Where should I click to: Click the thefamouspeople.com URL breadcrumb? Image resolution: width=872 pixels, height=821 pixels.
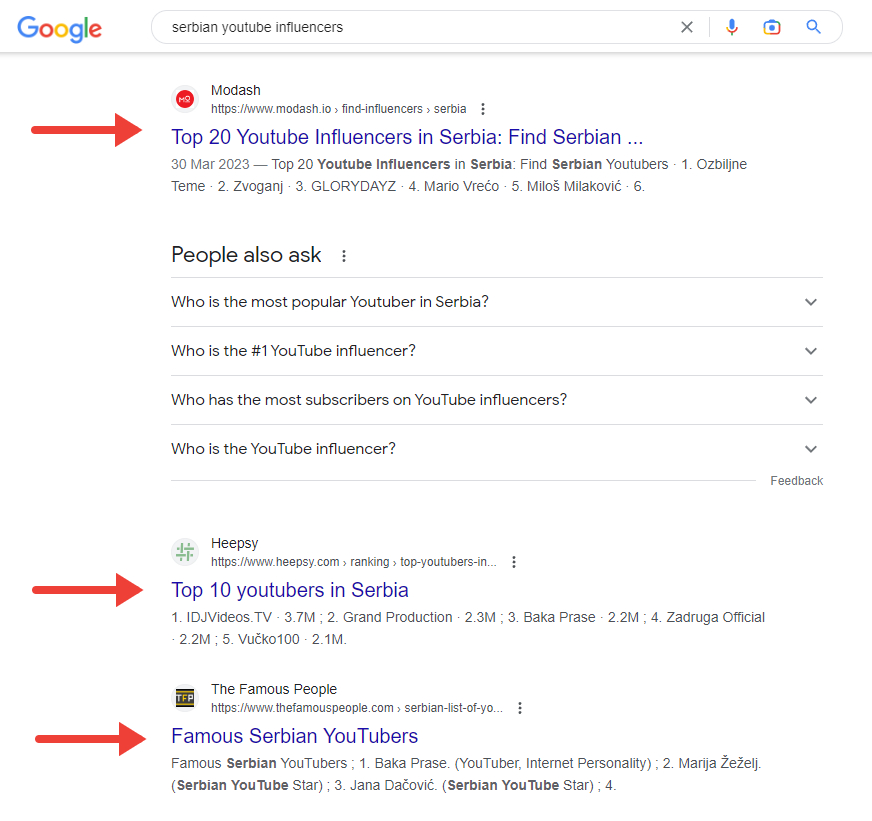357,708
